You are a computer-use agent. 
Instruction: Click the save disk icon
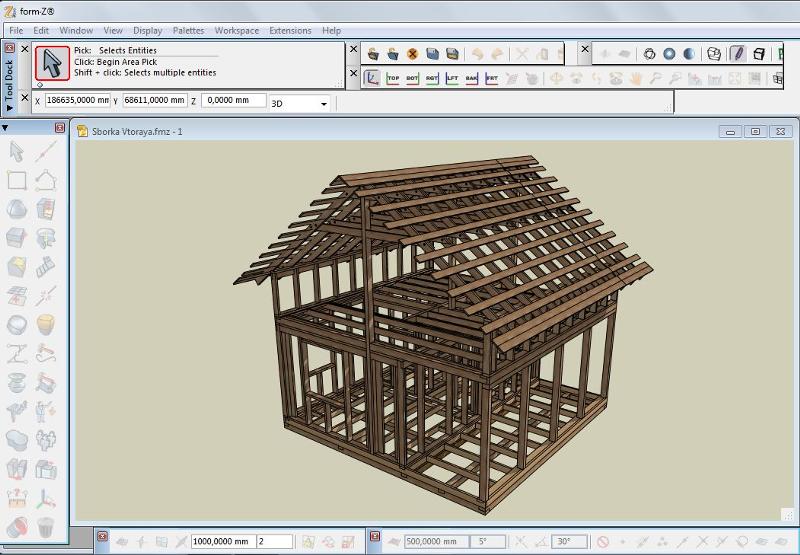pos(432,54)
